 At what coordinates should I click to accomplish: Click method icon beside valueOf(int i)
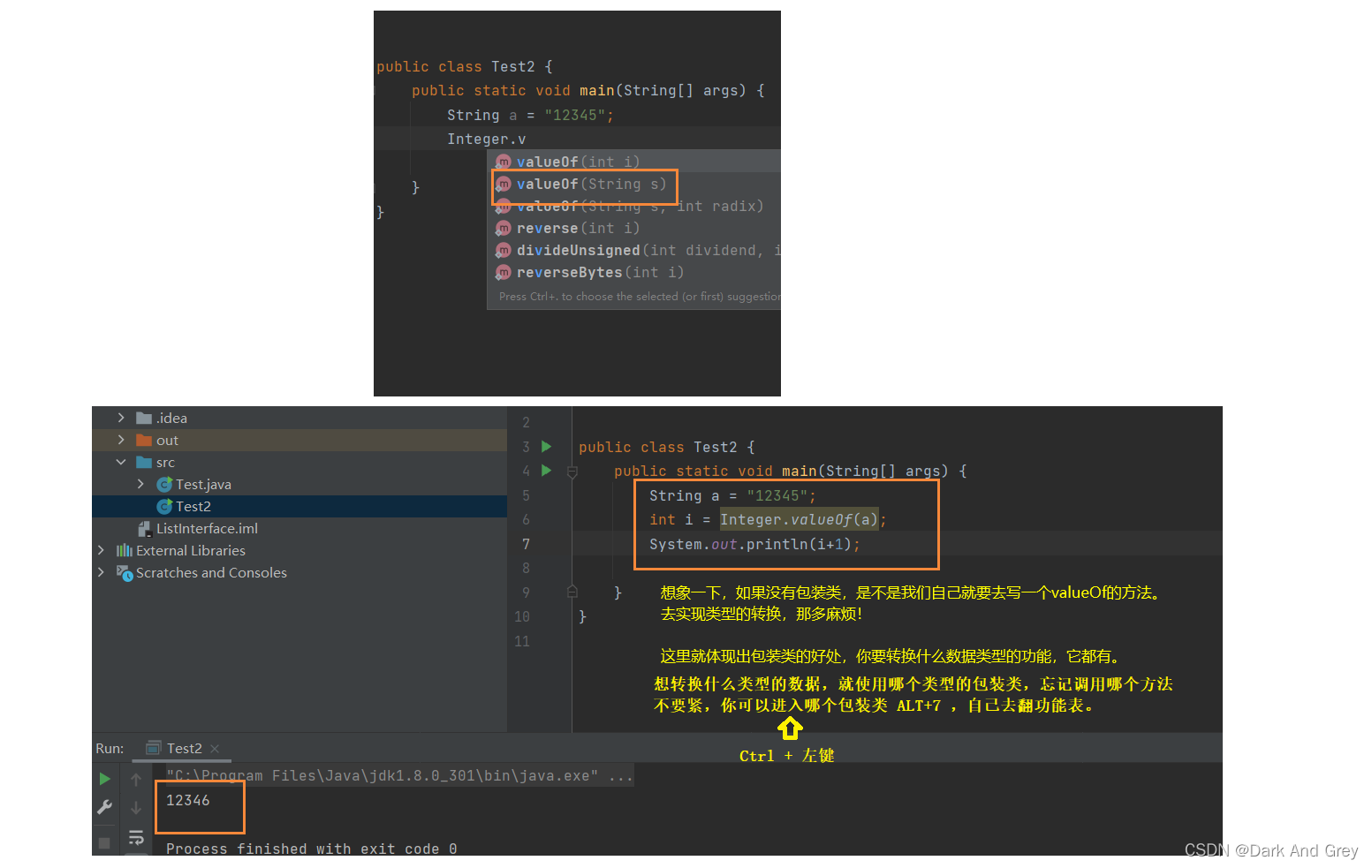504,162
